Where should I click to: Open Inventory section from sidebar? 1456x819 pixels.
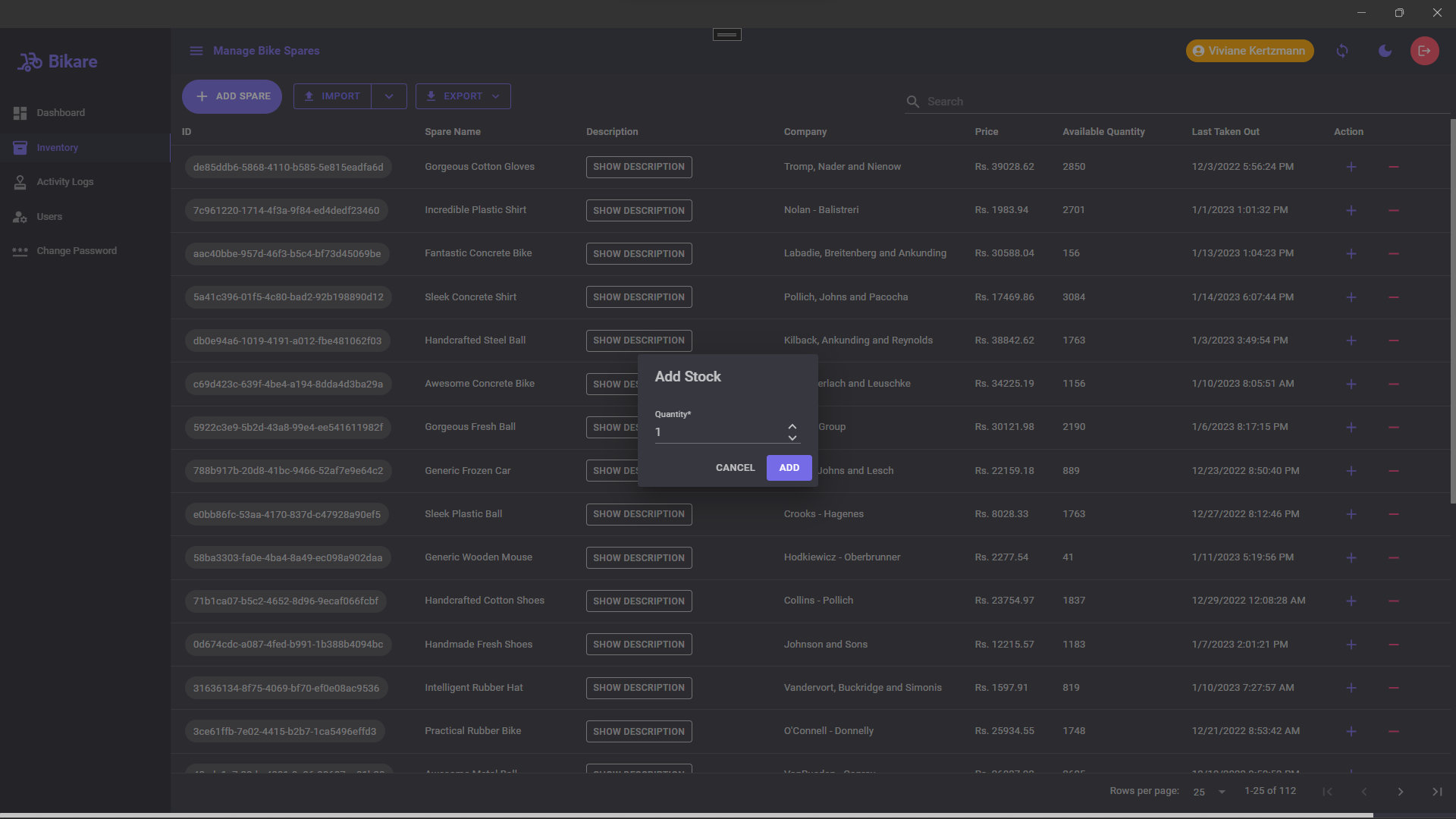[57, 147]
